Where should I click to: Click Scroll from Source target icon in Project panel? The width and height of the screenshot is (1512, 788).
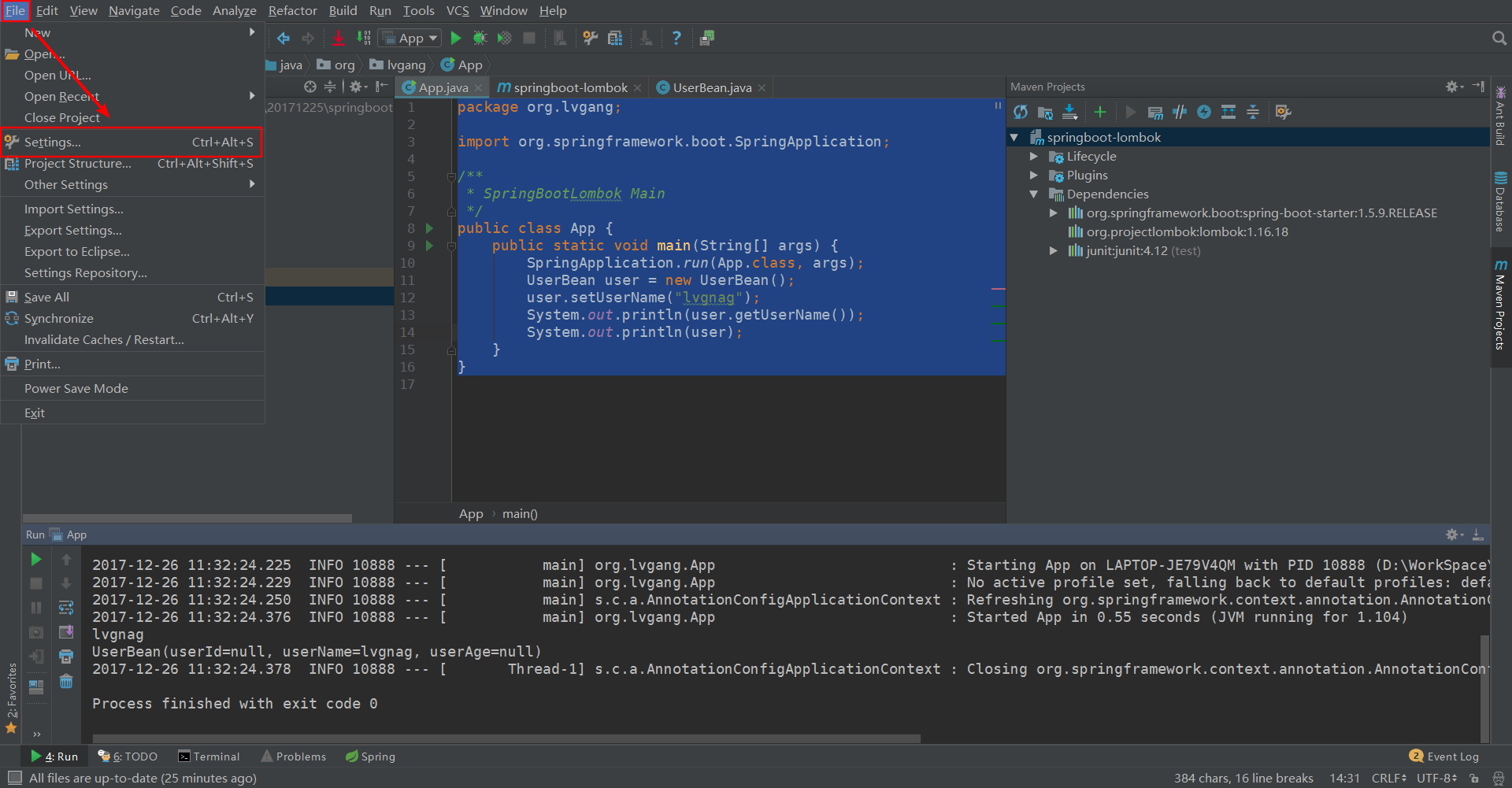pyautogui.click(x=310, y=87)
